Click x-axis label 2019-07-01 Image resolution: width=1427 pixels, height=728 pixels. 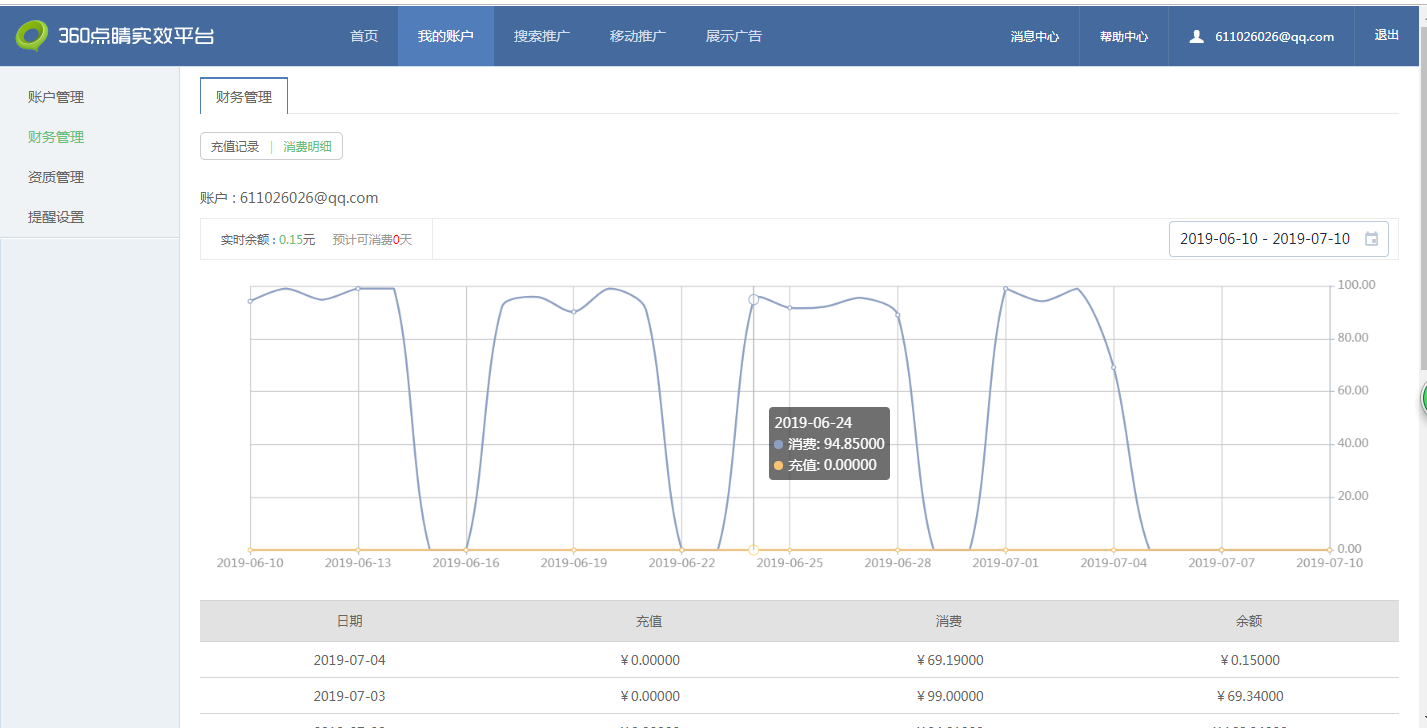(x=1005, y=563)
